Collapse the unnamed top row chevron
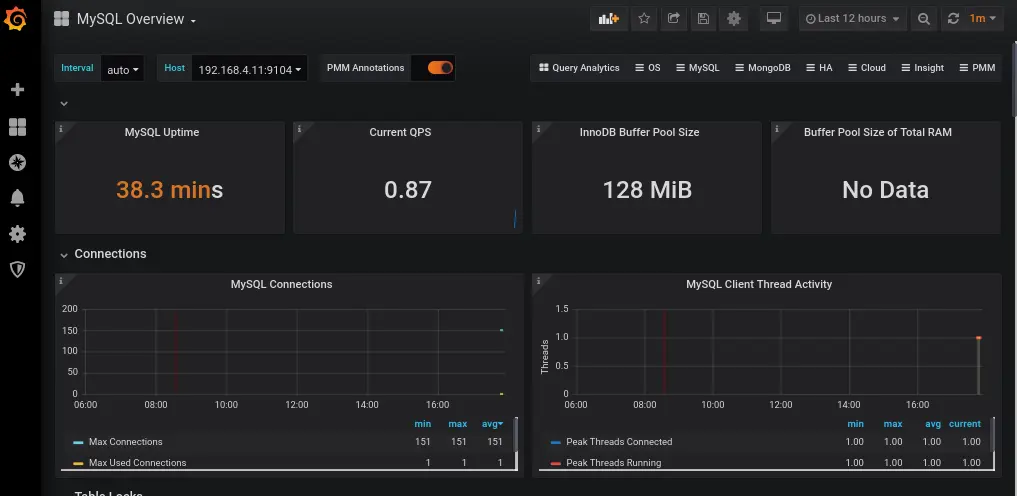Screen dimensions: 1017x496 point(64,104)
